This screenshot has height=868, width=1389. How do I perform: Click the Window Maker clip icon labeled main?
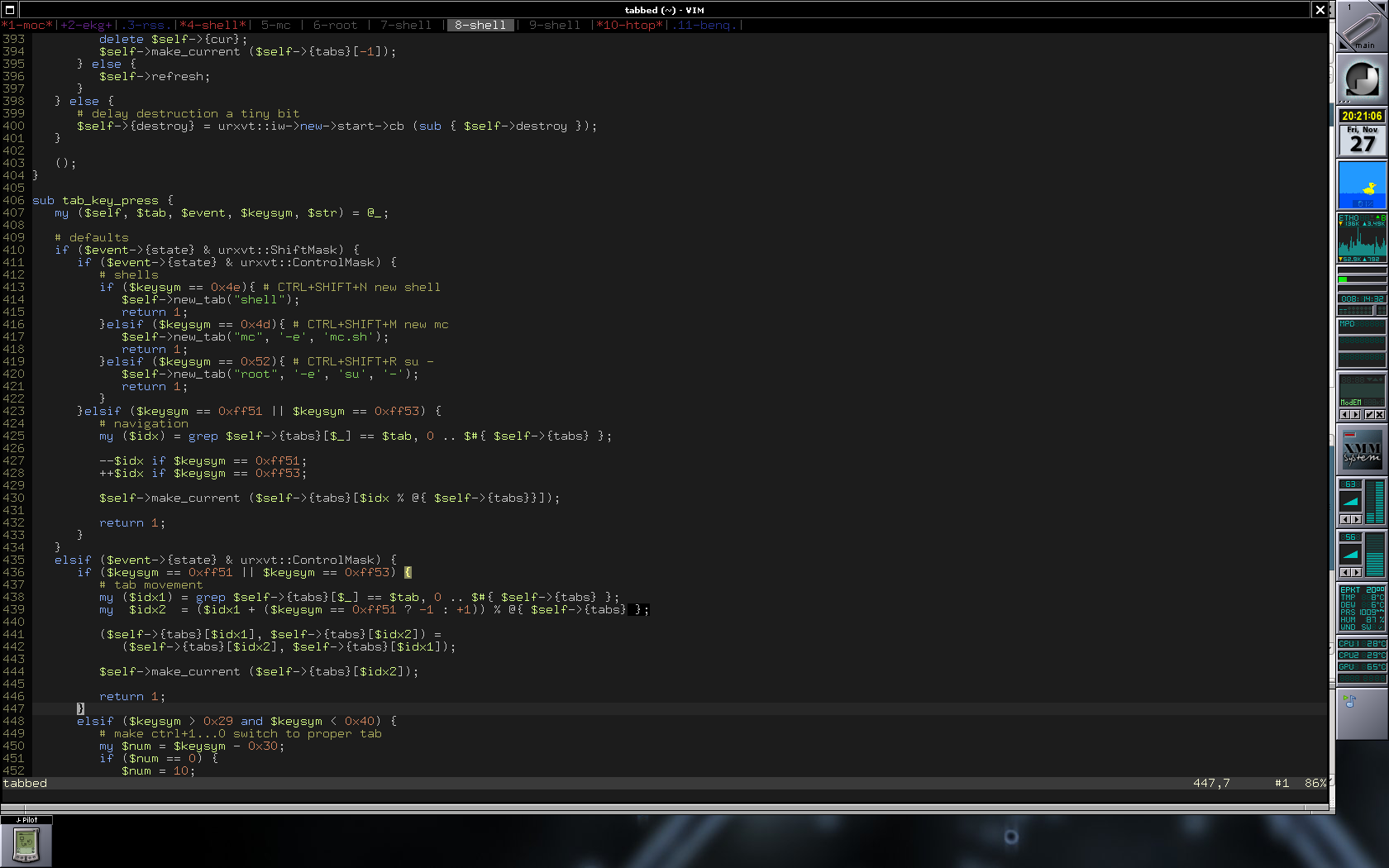point(1362,26)
